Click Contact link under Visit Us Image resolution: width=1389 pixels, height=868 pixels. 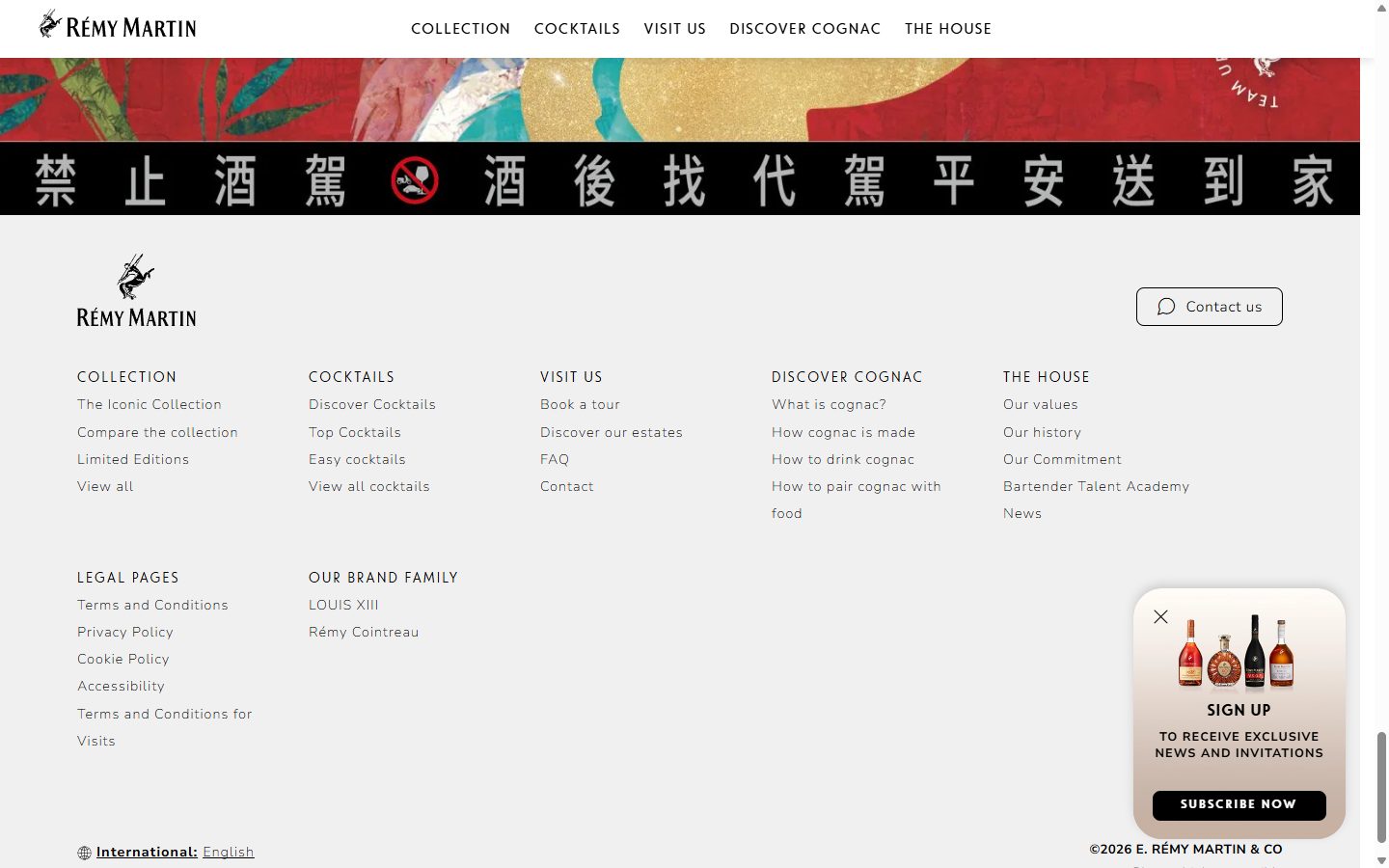[567, 486]
